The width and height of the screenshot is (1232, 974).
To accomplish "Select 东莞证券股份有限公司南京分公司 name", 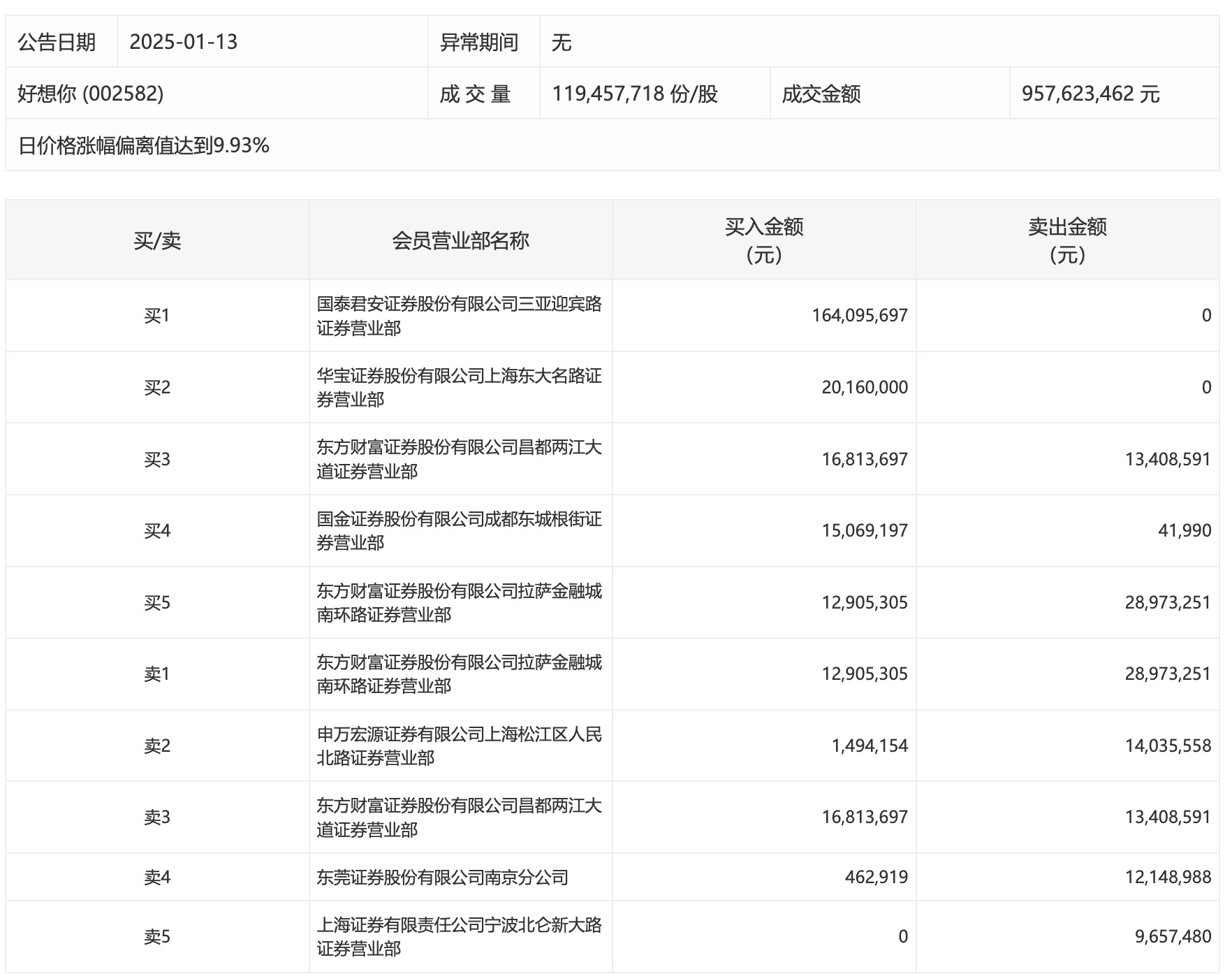I will click(x=442, y=877).
